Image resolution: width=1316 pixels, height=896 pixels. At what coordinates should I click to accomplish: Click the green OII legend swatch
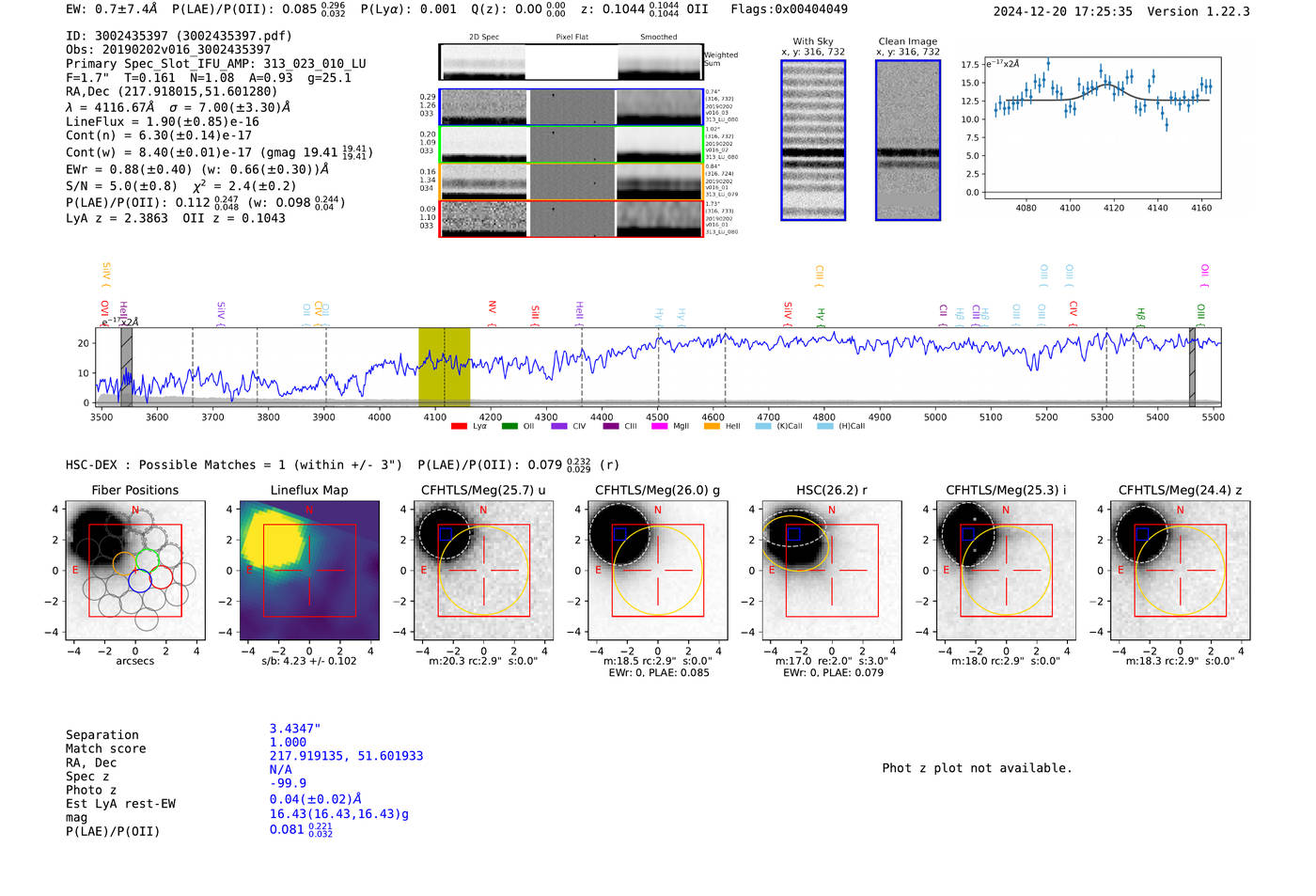[x=509, y=426]
